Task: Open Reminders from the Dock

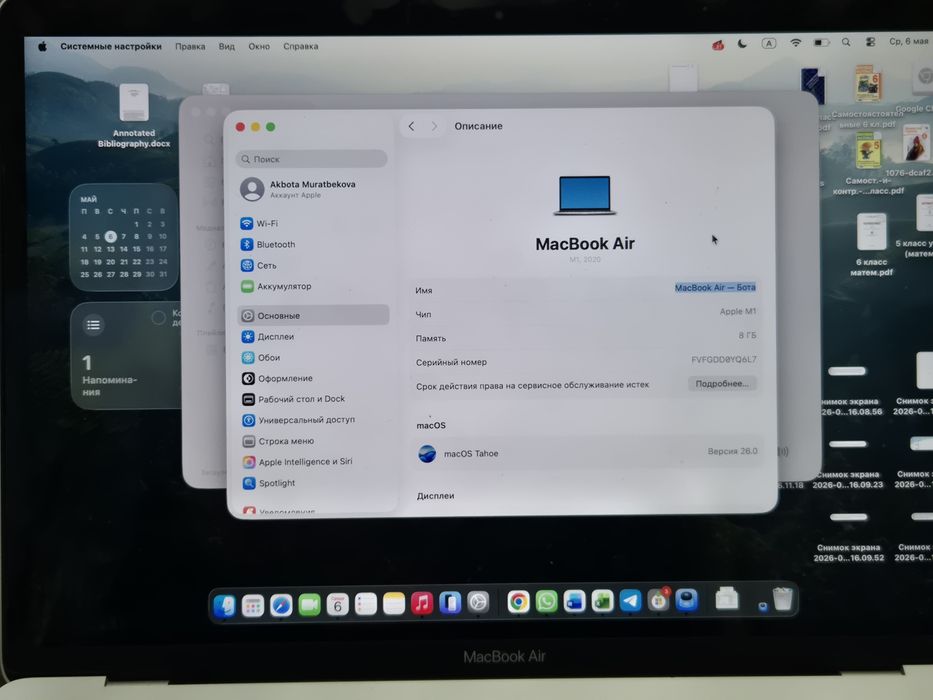Action: (365, 604)
